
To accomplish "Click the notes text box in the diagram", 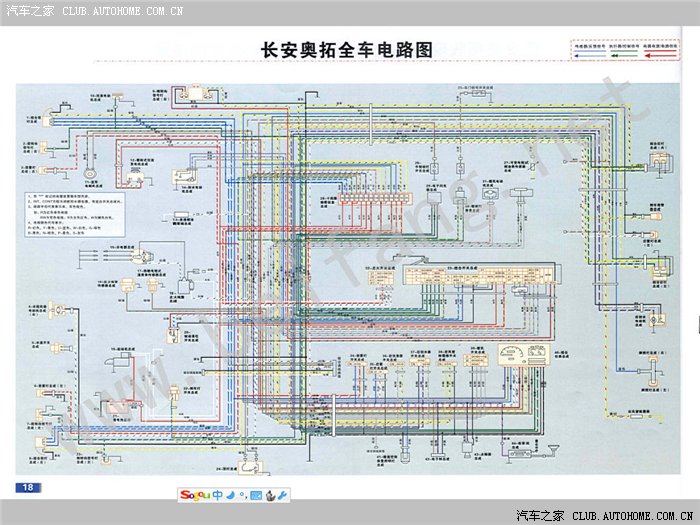I will click(x=75, y=214).
